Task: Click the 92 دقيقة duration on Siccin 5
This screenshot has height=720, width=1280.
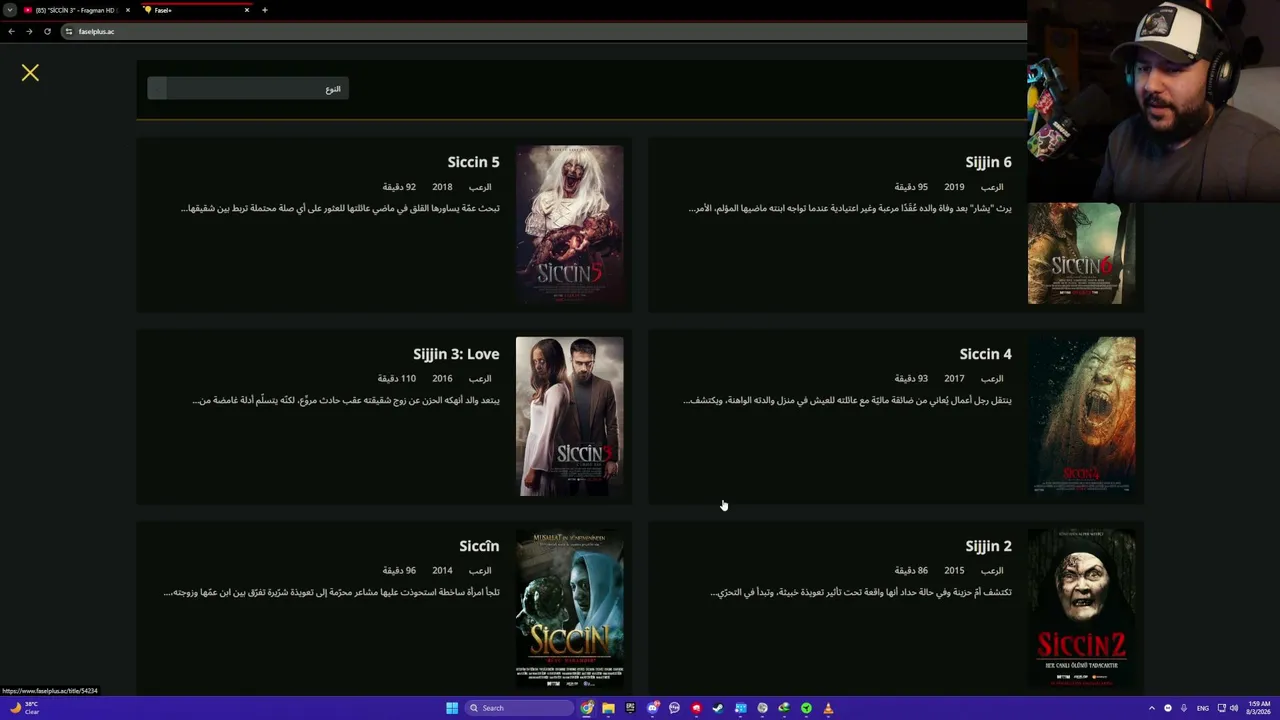Action: pos(399,187)
